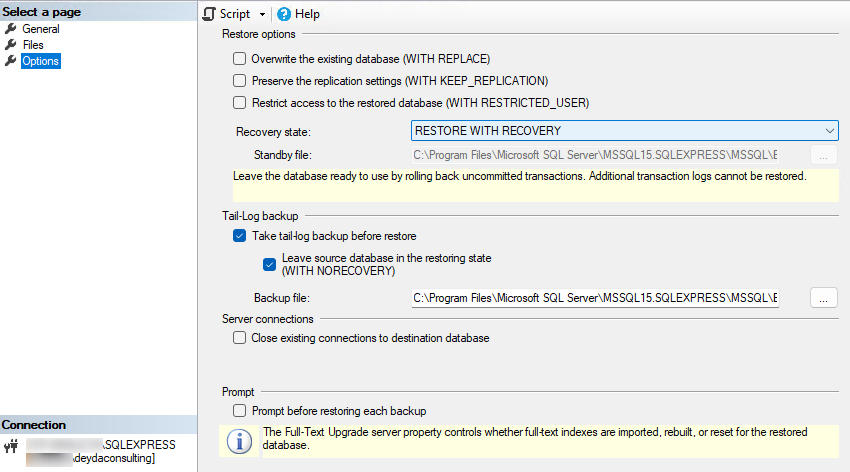
Task: Click the Backup file browse button
Action: (x=823, y=298)
